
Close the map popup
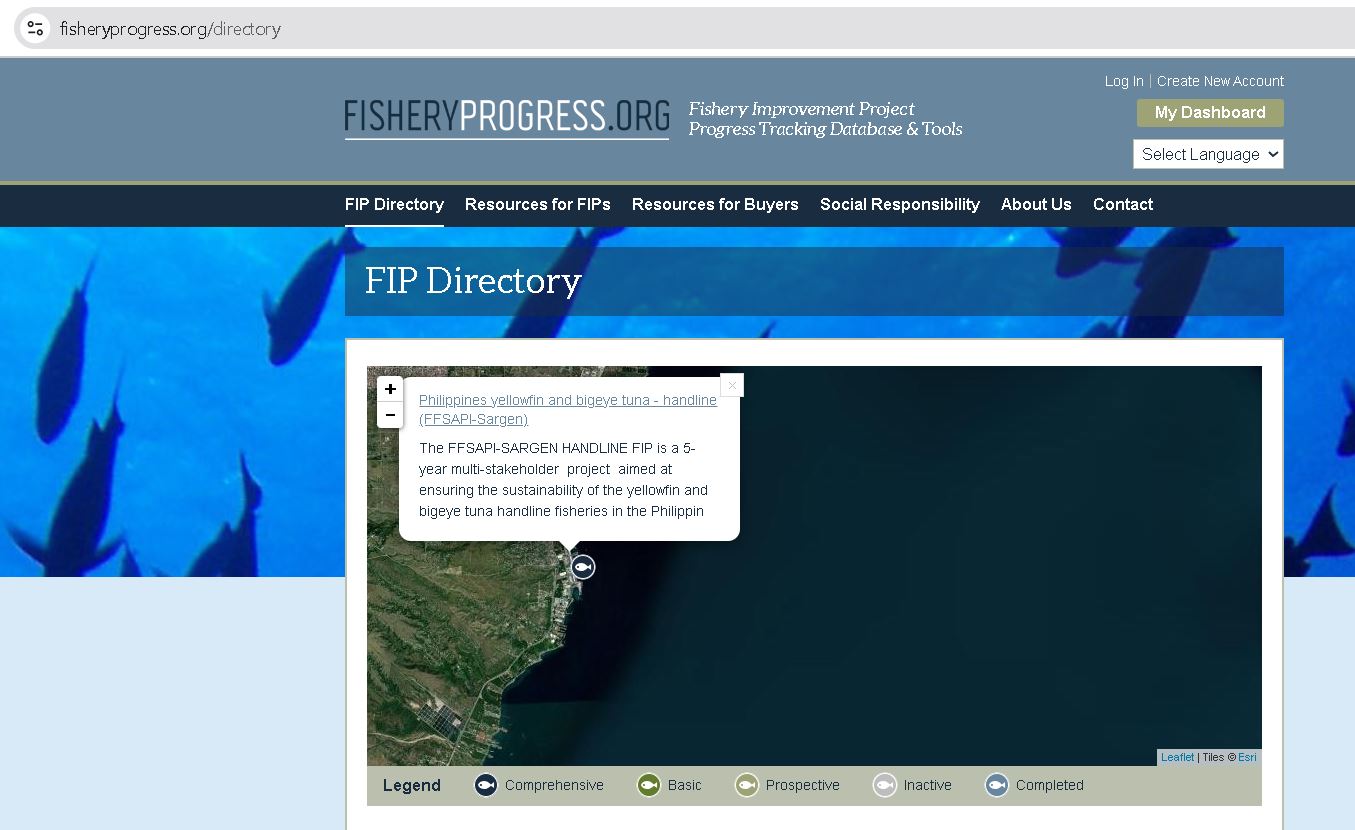click(x=732, y=385)
